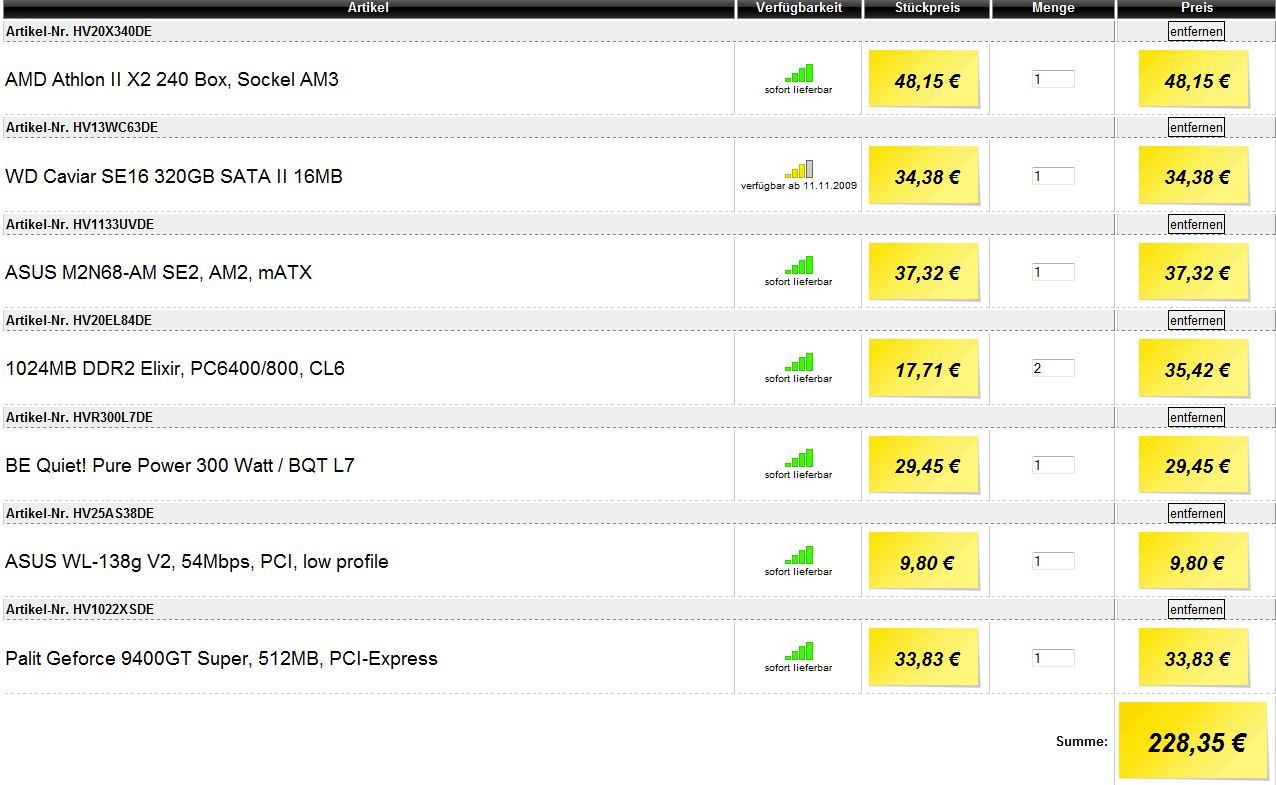
Task: Click unit price 37,32 € sticky note
Action: (x=924, y=273)
